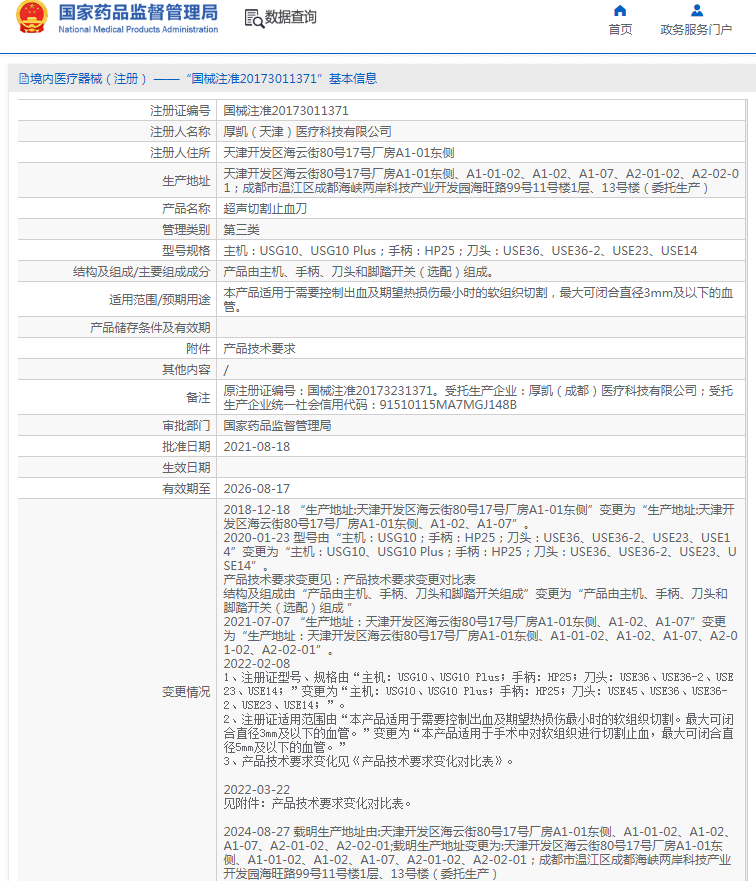Click the 注册人名称 label
This screenshot has width=756, height=881.
(x=180, y=131)
